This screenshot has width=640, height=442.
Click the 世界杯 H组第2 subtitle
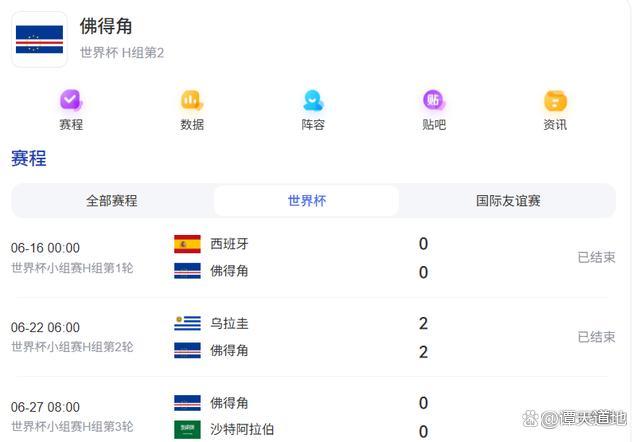[122, 53]
